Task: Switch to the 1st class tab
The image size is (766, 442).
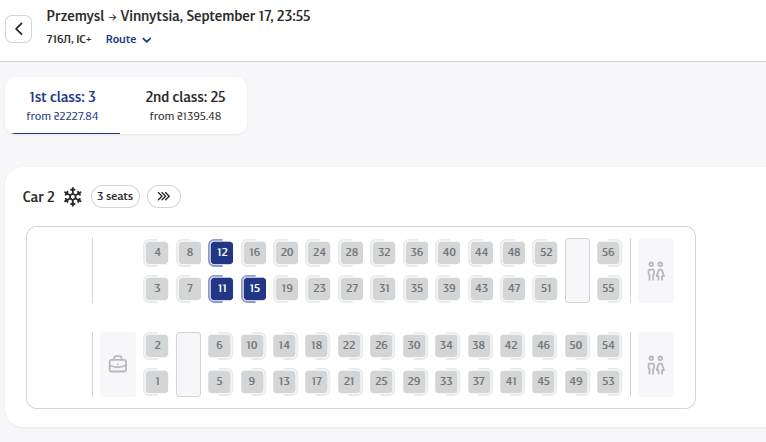Action: (x=63, y=105)
